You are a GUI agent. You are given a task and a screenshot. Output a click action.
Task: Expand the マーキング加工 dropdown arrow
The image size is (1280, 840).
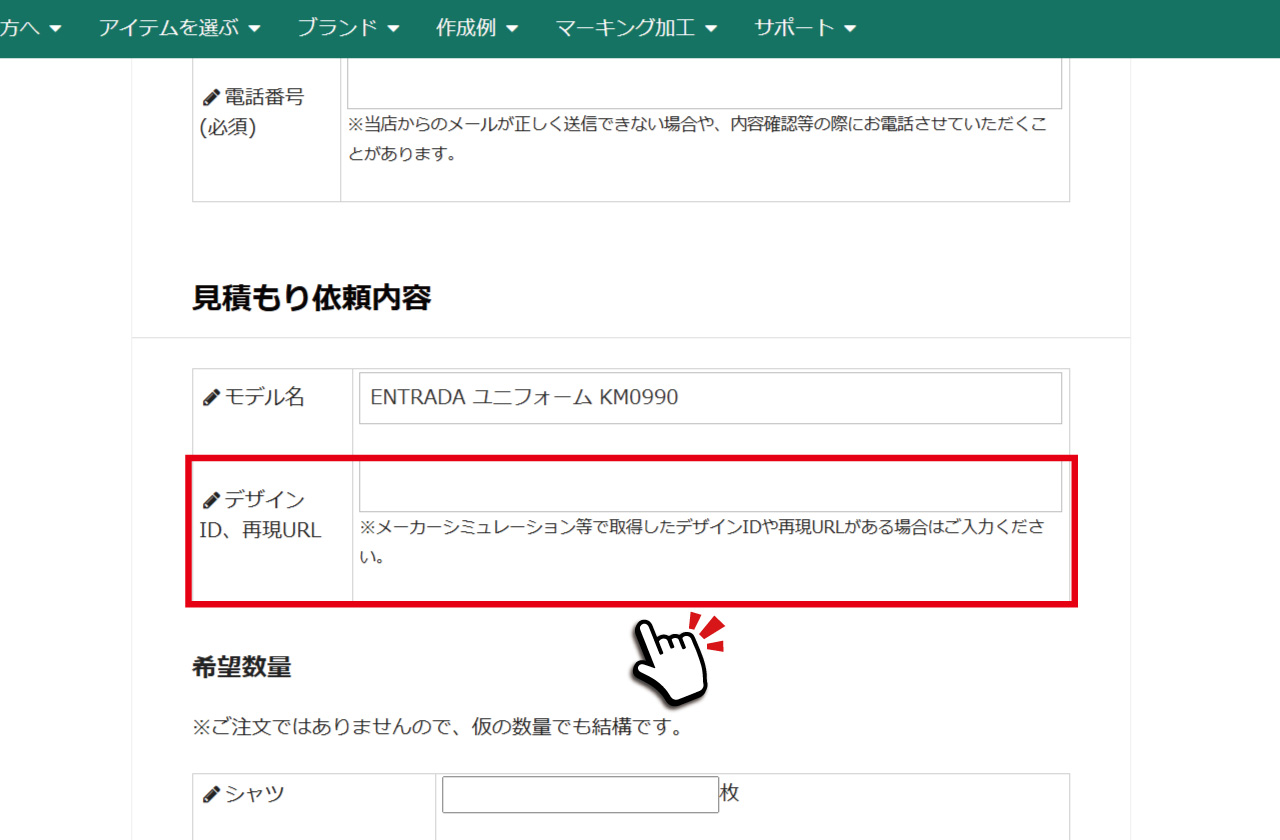coord(711,29)
